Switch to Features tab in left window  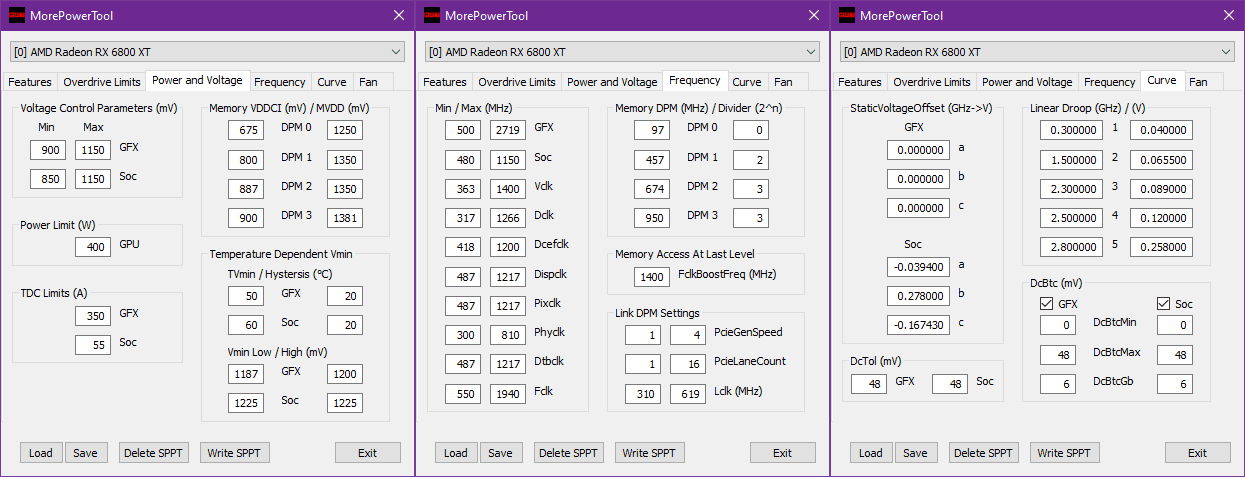click(30, 82)
